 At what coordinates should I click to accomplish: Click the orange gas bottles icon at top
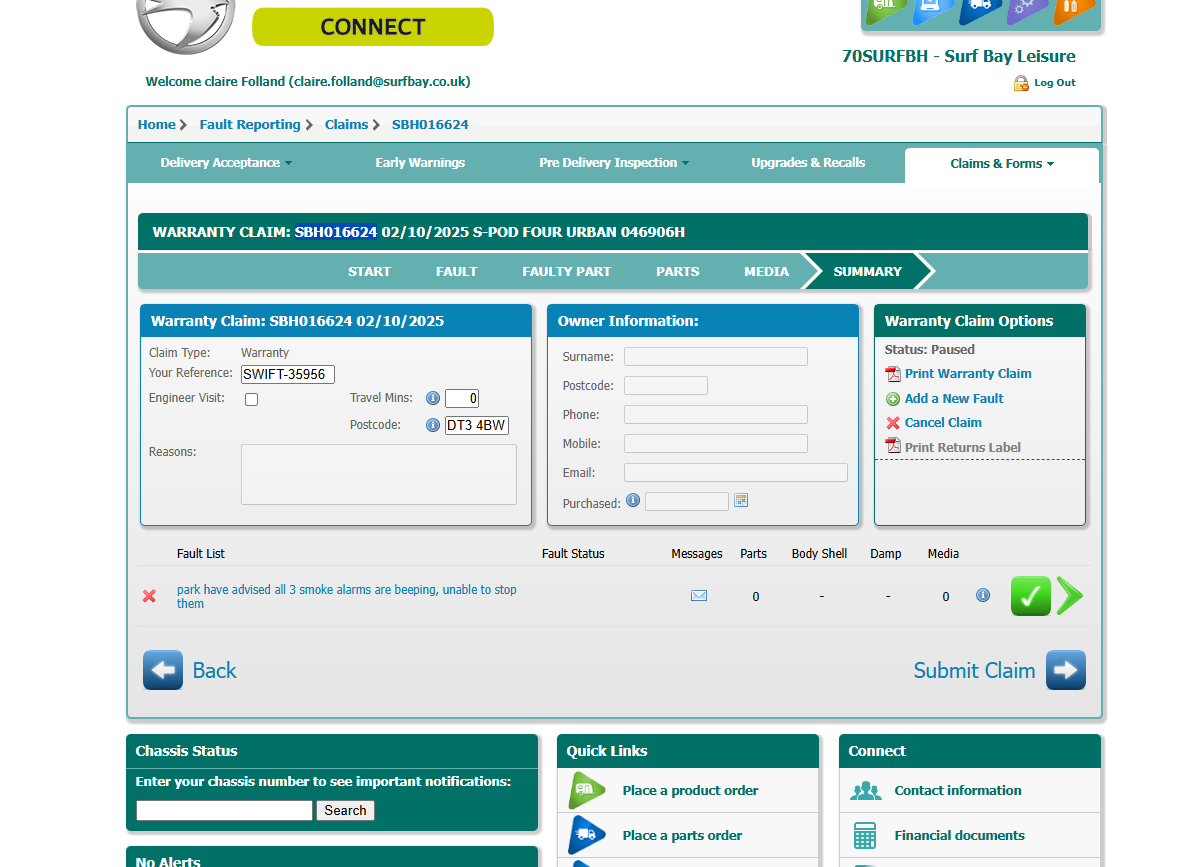click(1073, 11)
